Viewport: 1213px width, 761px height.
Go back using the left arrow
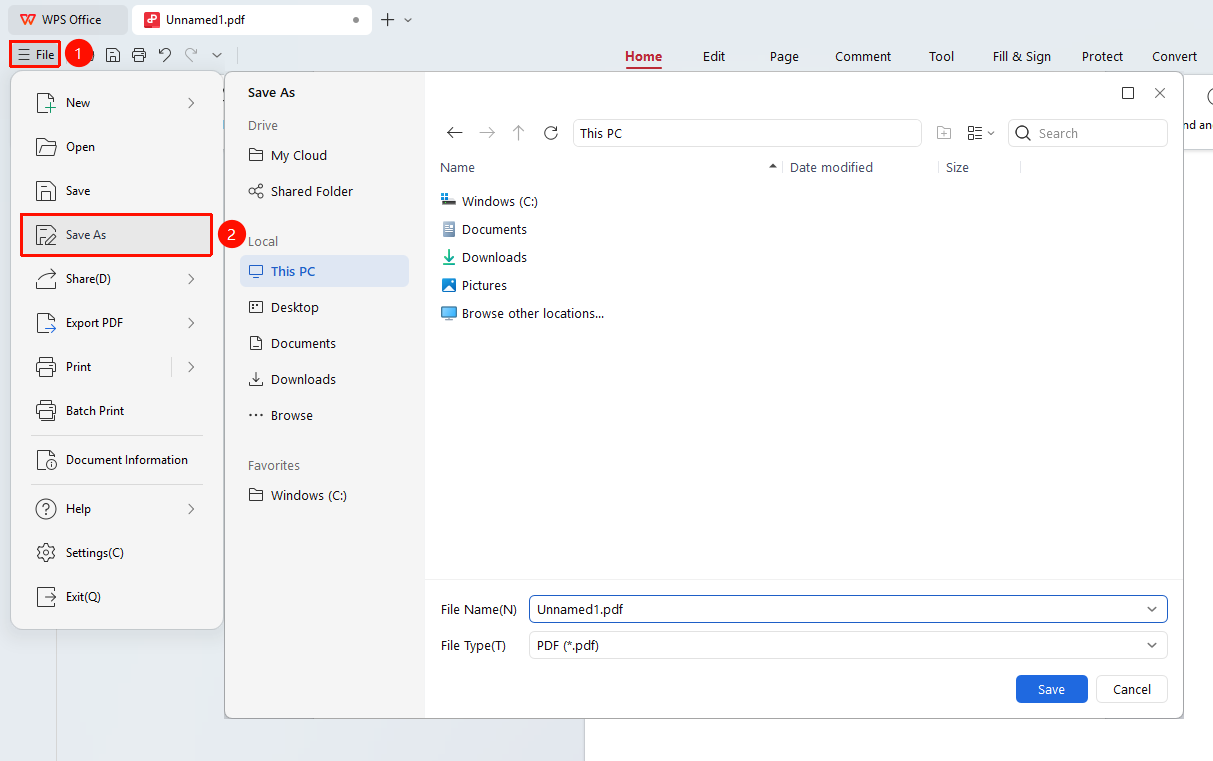coord(455,133)
